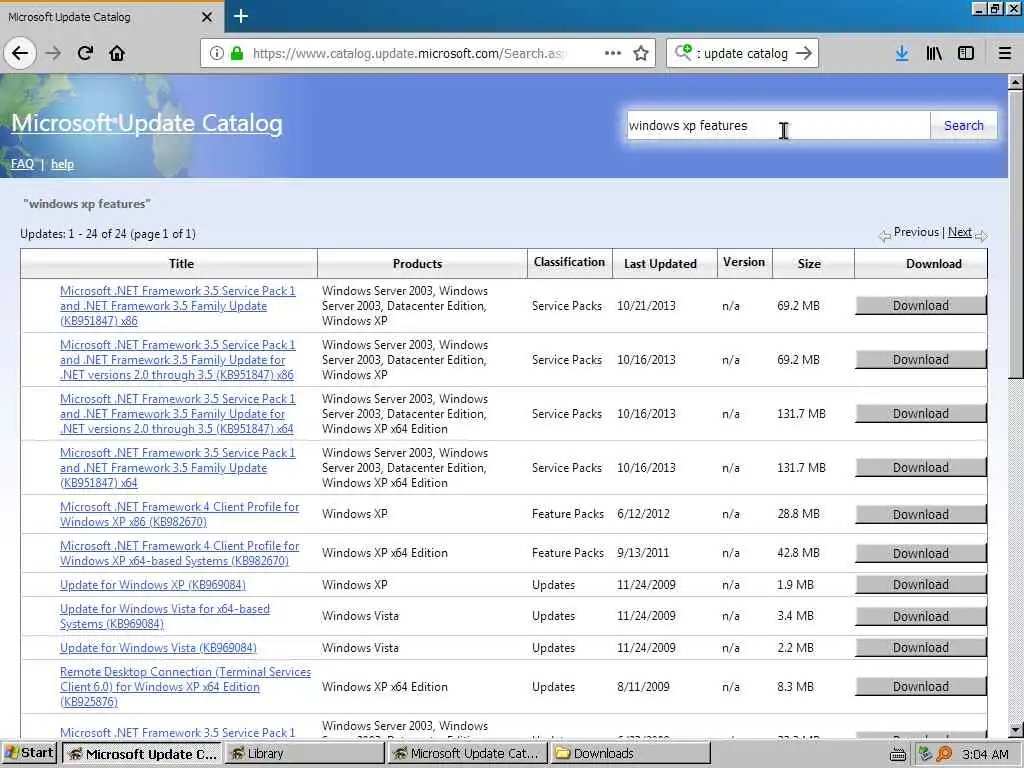Viewport: 1024px width, 768px height.
Task: Download 2.2 MB Update for Windows Vista
Action: [921, 648]
